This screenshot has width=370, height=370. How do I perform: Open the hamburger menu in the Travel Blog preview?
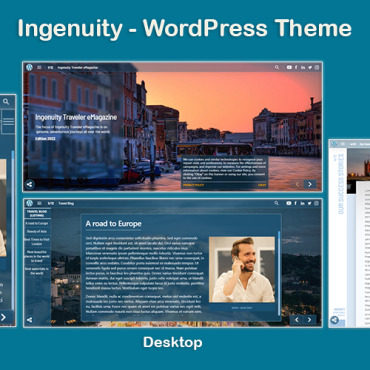point(39,203)
